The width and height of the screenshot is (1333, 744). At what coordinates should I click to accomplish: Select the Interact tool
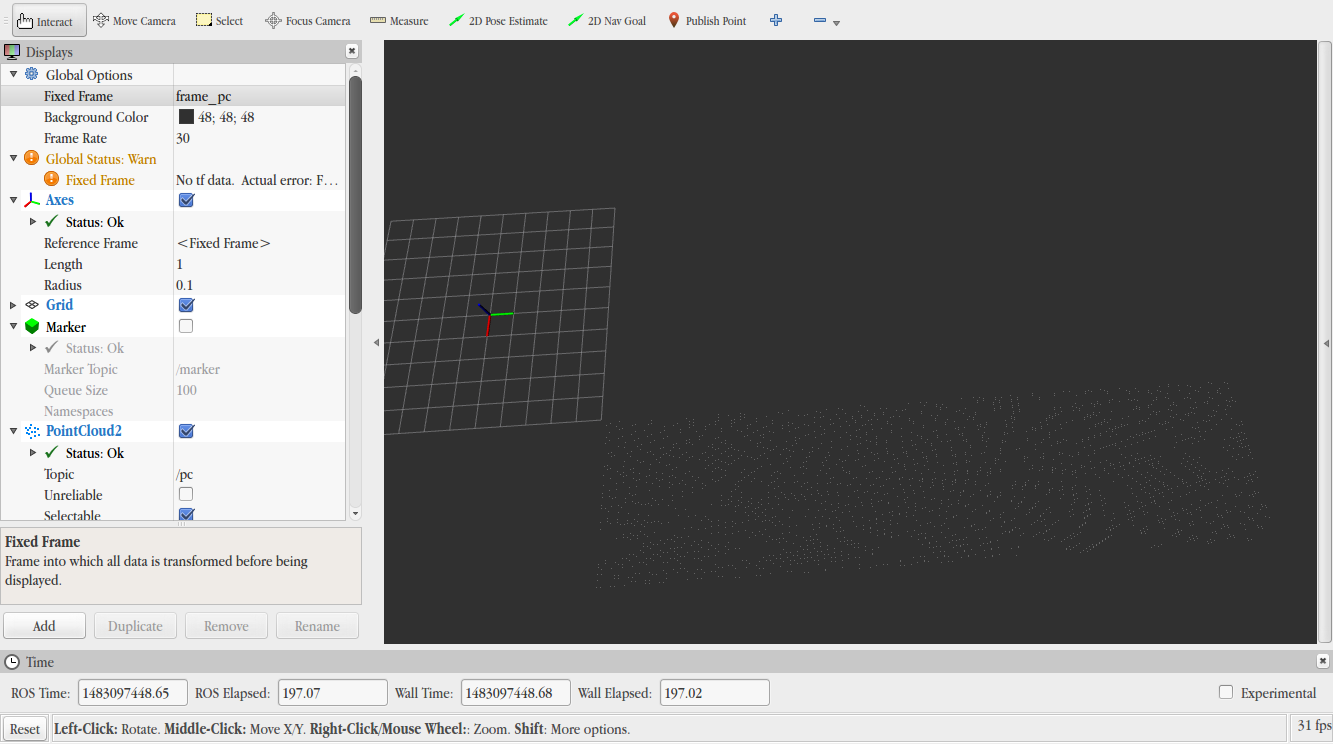[45, 21]
